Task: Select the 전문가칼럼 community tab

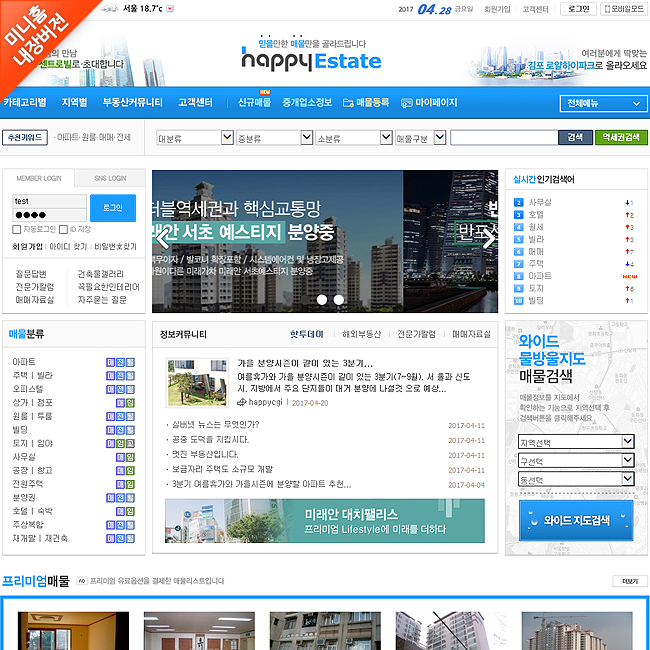Action: 417,334
